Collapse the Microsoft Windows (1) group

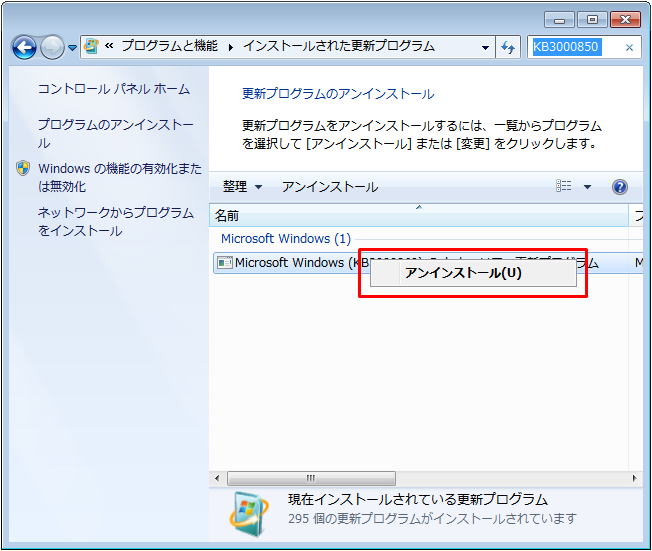[x=286, y=239]
